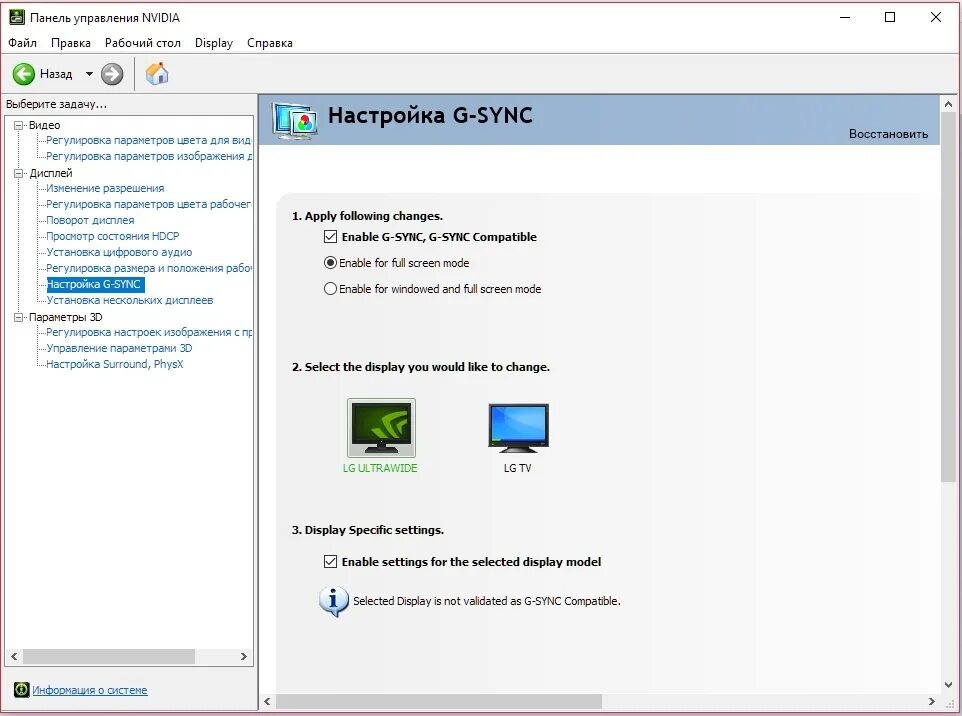Click main panel scroll down arrow
The height and width of the screenshot is (716, 962).
[948, 685]
